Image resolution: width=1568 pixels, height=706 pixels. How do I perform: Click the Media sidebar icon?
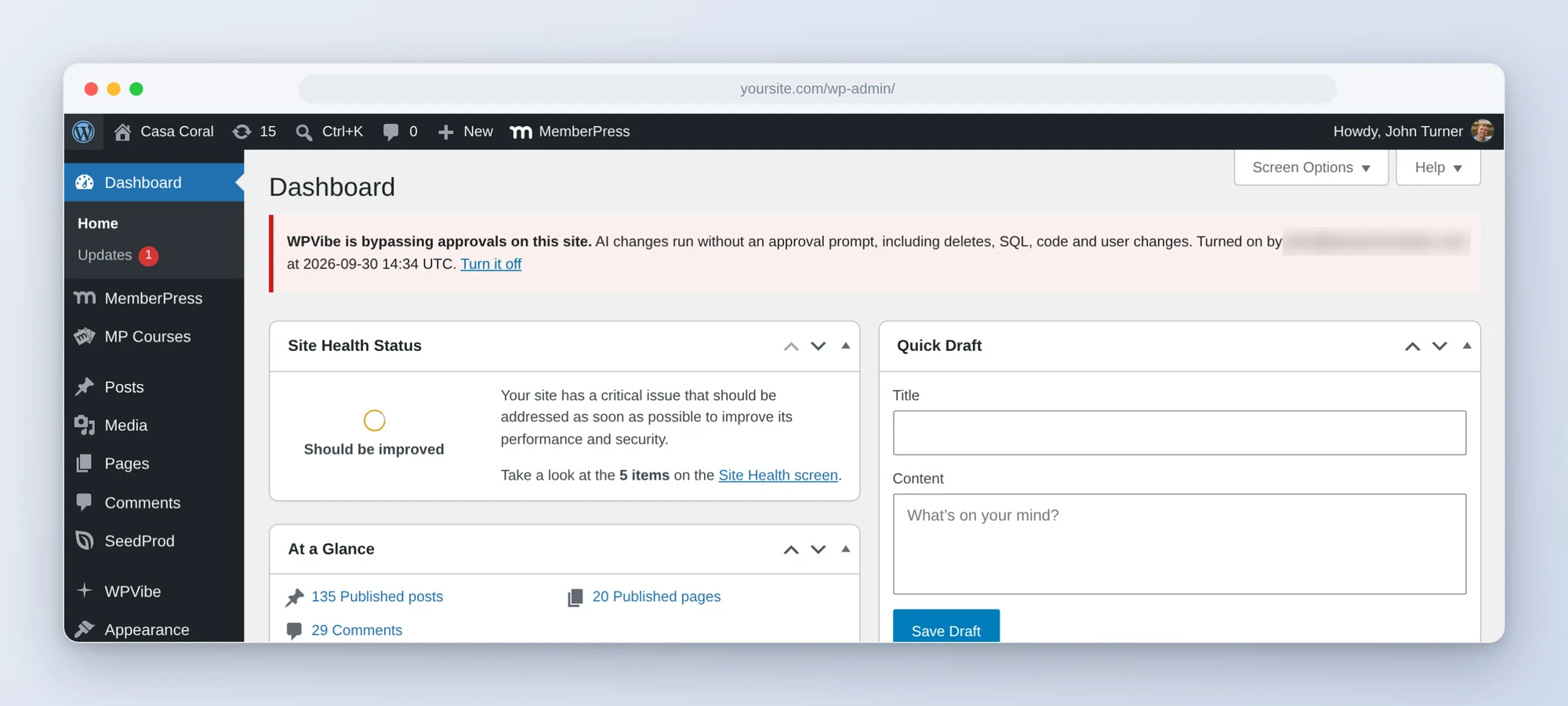click(x=85, y=425)
